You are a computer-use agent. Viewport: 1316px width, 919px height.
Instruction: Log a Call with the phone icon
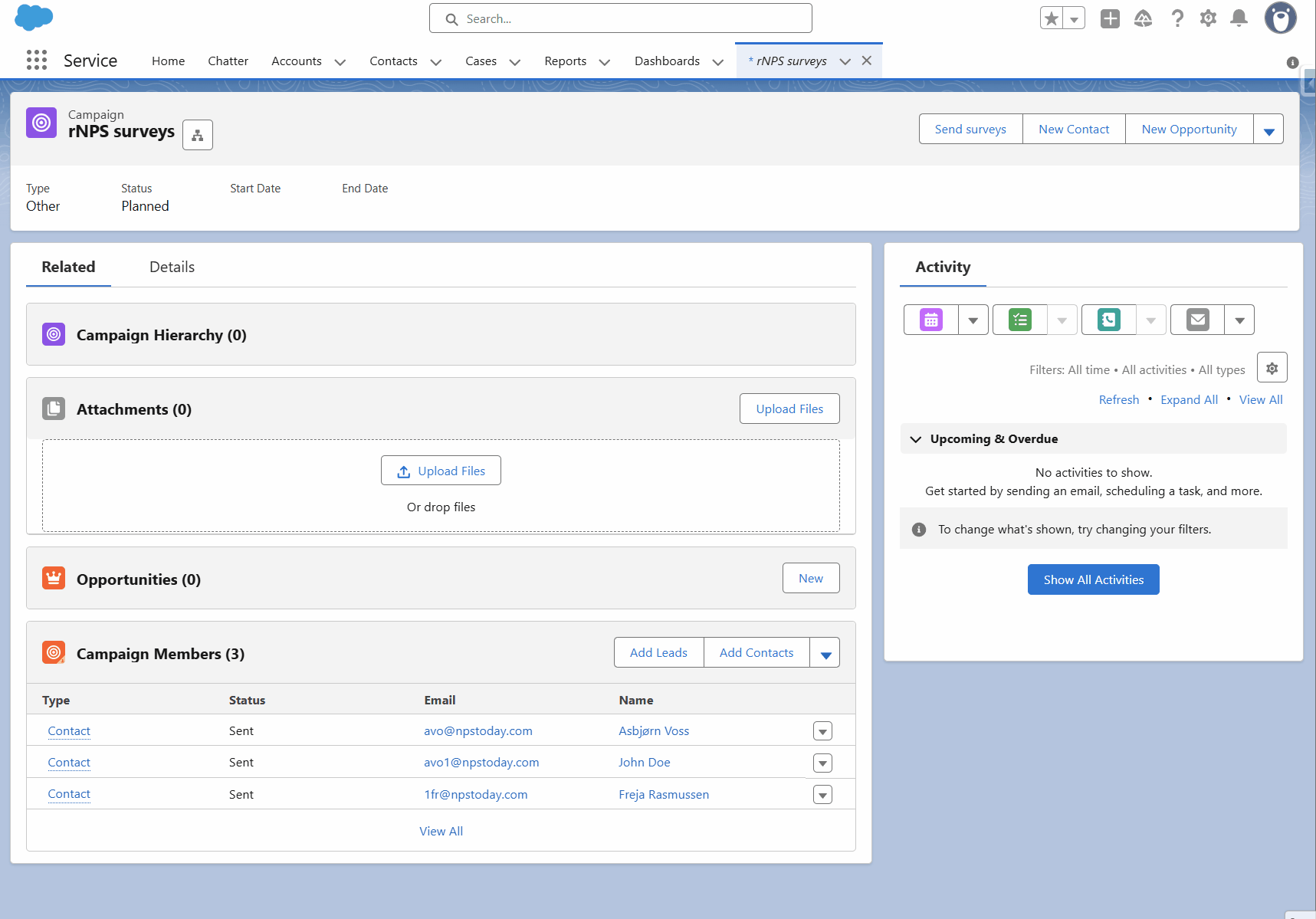(x=1108, y=320)
